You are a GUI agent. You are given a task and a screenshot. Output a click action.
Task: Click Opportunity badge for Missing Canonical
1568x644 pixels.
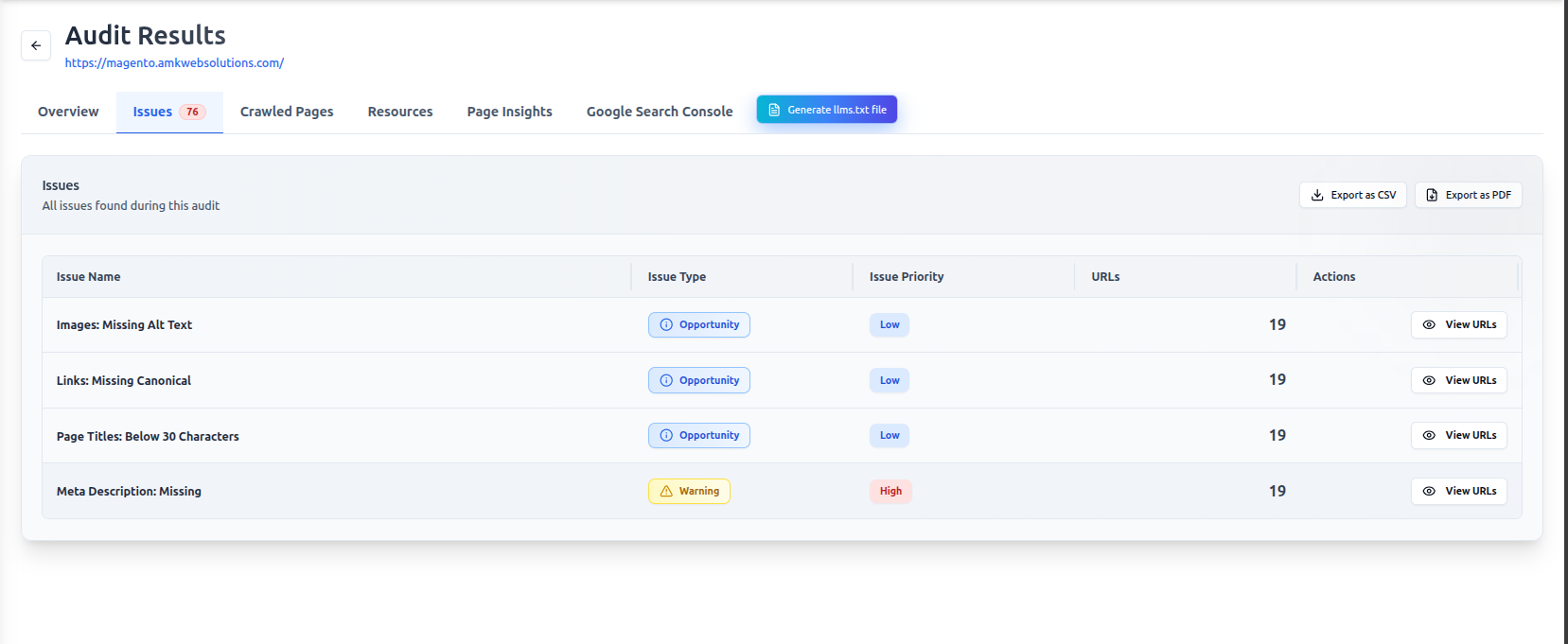(699, 380)
